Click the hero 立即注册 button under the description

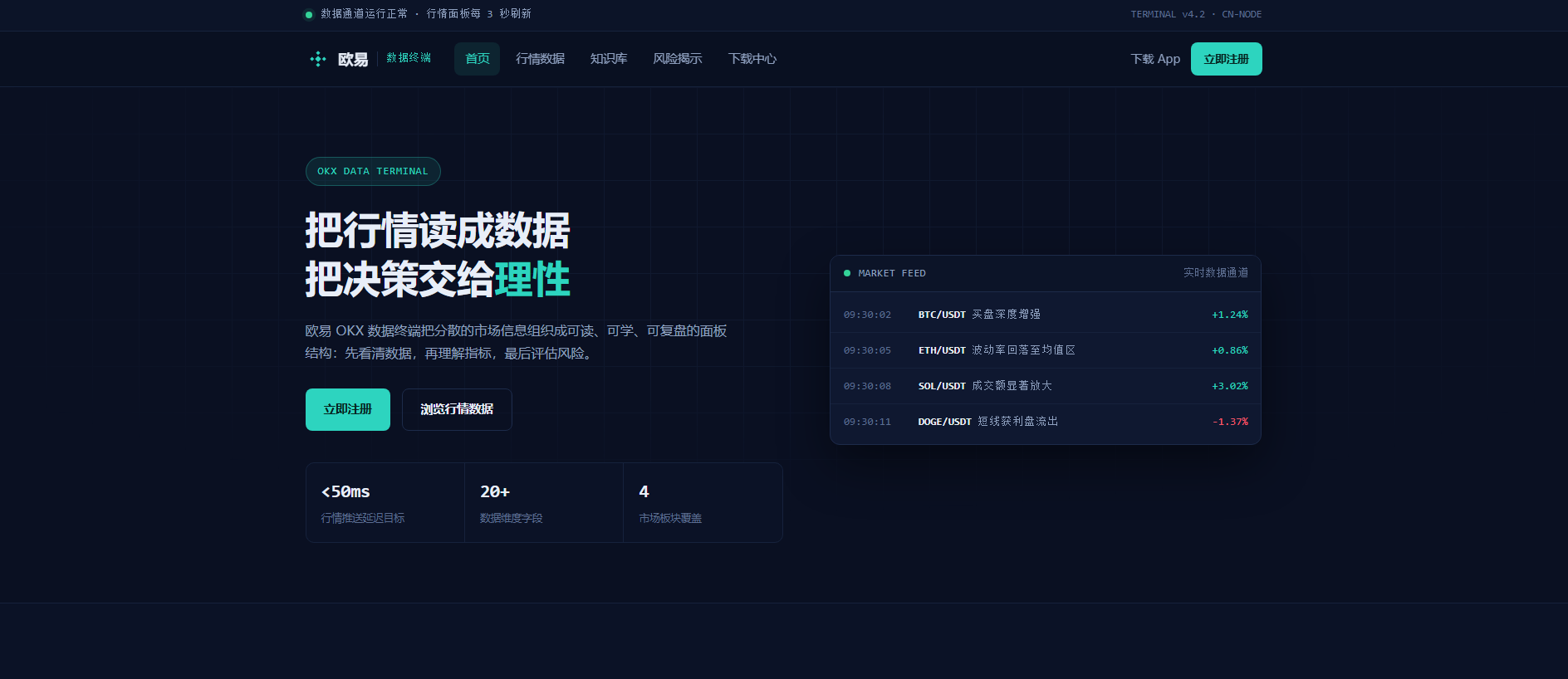coord(348,409)
